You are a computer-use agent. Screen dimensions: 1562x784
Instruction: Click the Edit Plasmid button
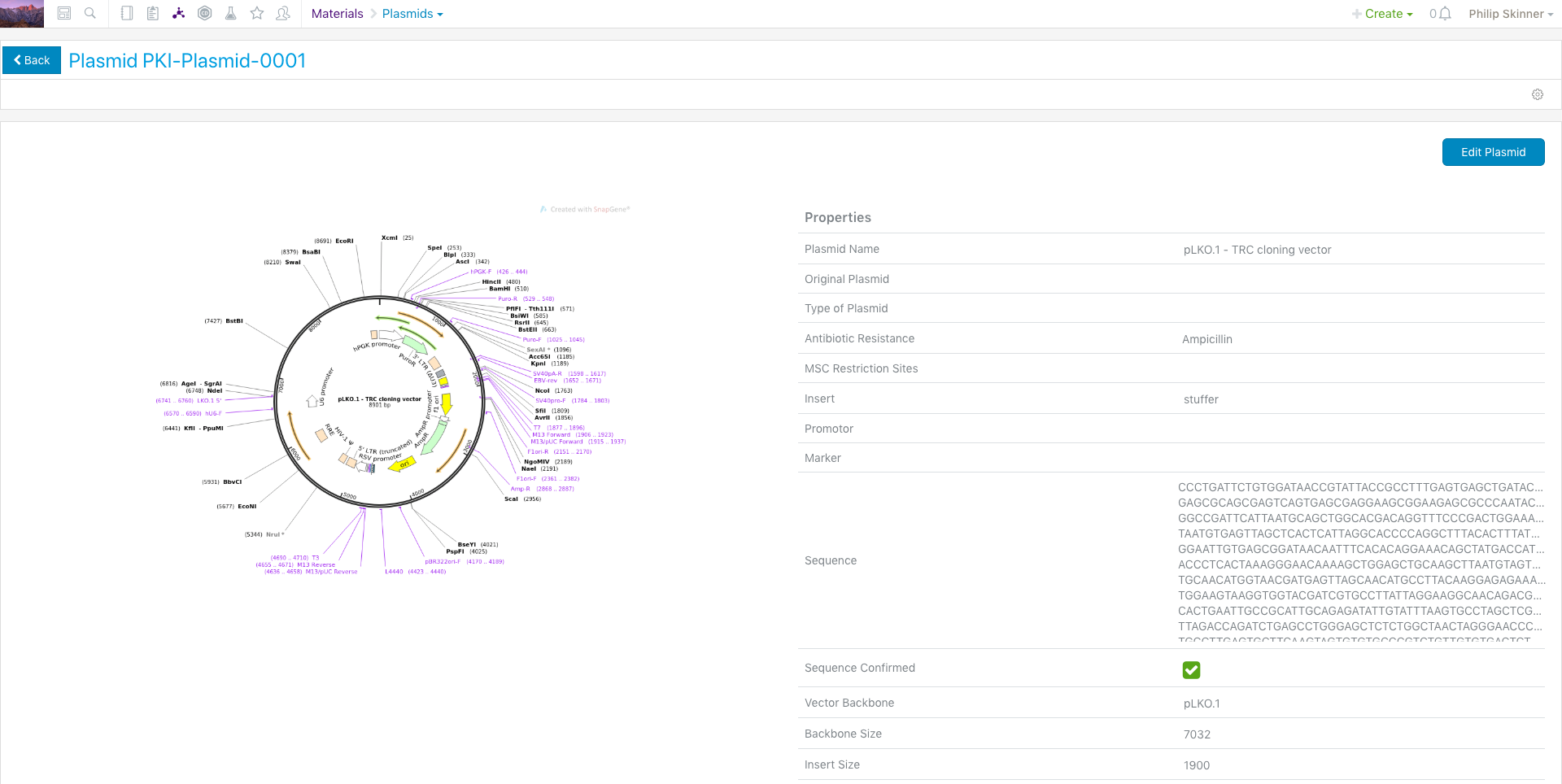[x=1493, y=152]
